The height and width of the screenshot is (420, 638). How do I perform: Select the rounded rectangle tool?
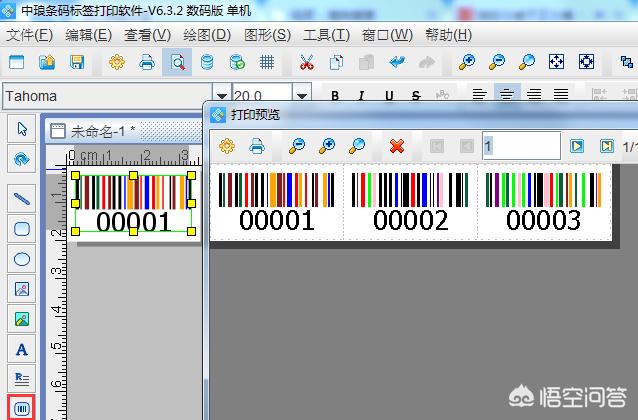pos(22,229)
